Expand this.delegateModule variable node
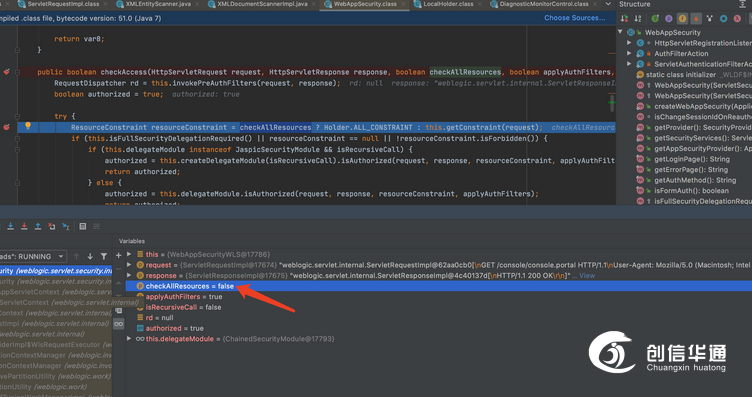Screen dimensions: 752x397 coord(129,339)
